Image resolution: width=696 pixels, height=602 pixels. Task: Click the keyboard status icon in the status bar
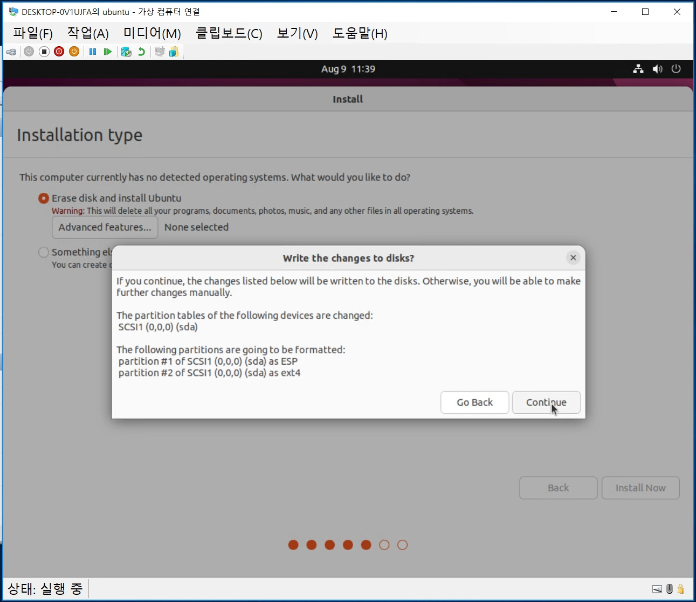click(x=657, y=589)
